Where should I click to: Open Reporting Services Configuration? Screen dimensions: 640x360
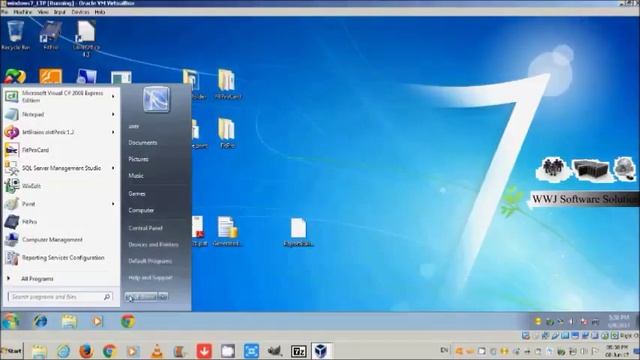click(x=60, y=258)
